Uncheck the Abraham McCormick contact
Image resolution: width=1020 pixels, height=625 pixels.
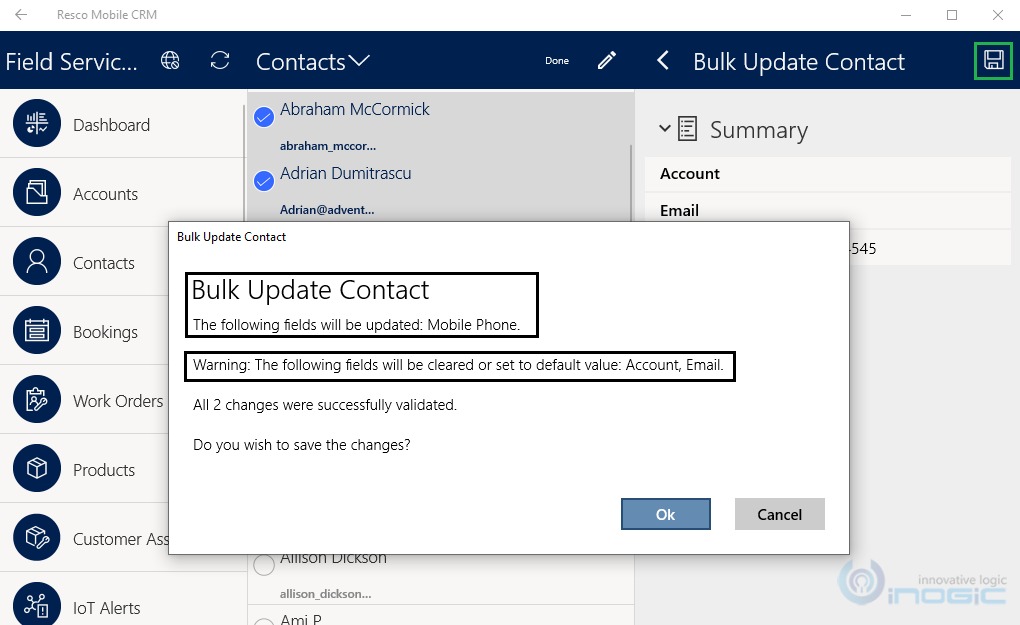click(263, 117)
